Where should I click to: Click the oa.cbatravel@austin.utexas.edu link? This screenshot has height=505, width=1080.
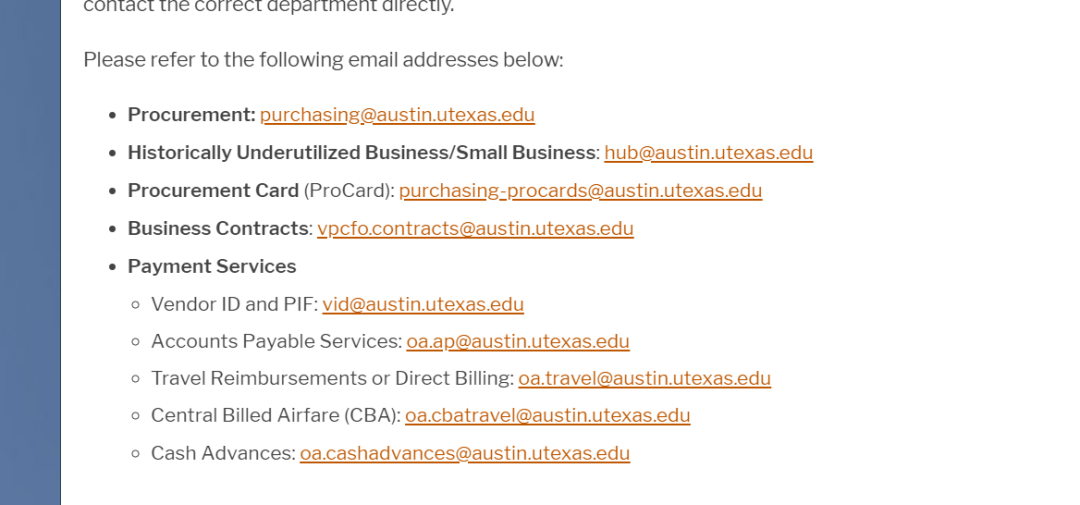(x=547, y=416)
